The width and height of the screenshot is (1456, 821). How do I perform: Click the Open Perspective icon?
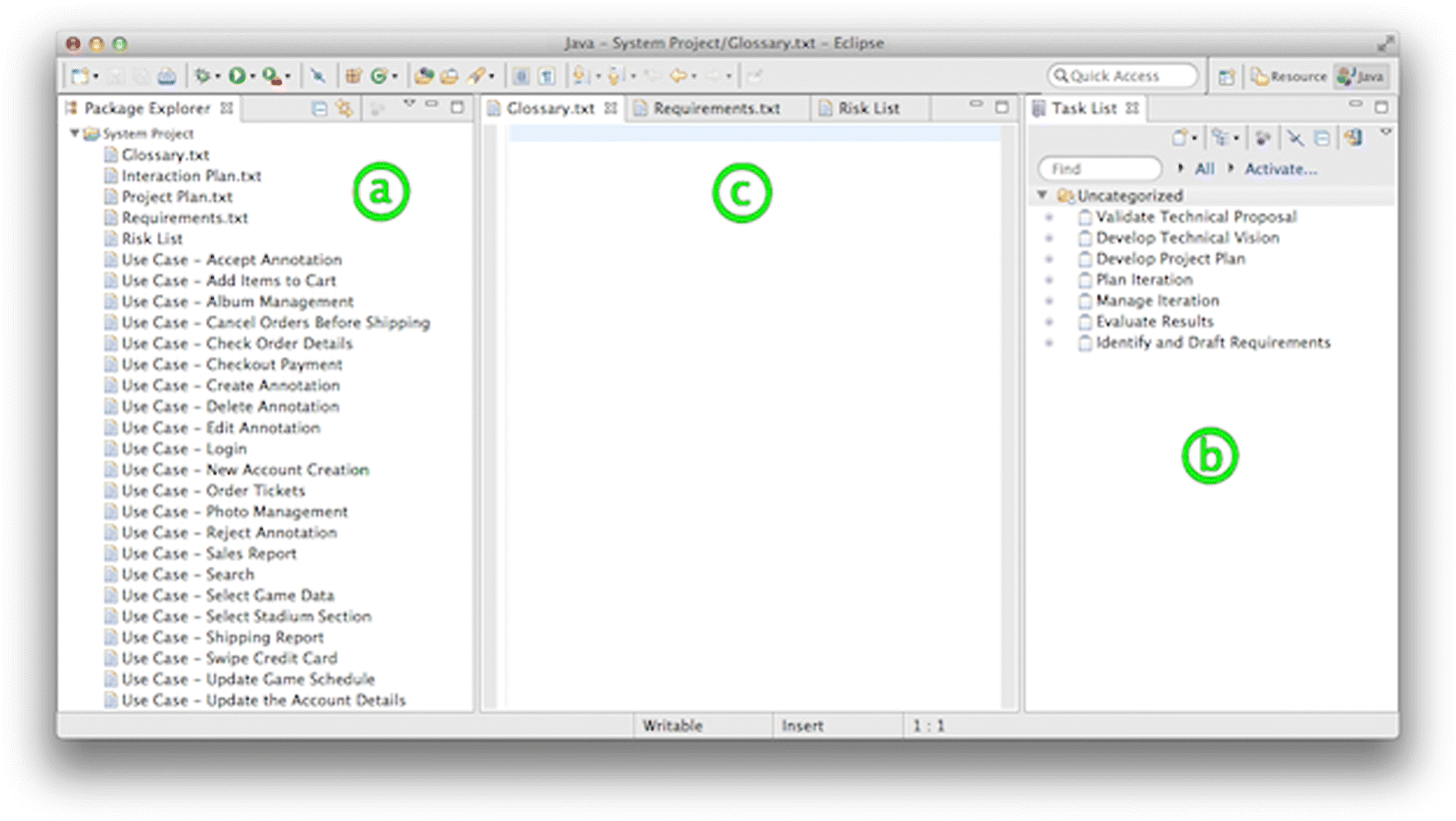coord(1227,77)
